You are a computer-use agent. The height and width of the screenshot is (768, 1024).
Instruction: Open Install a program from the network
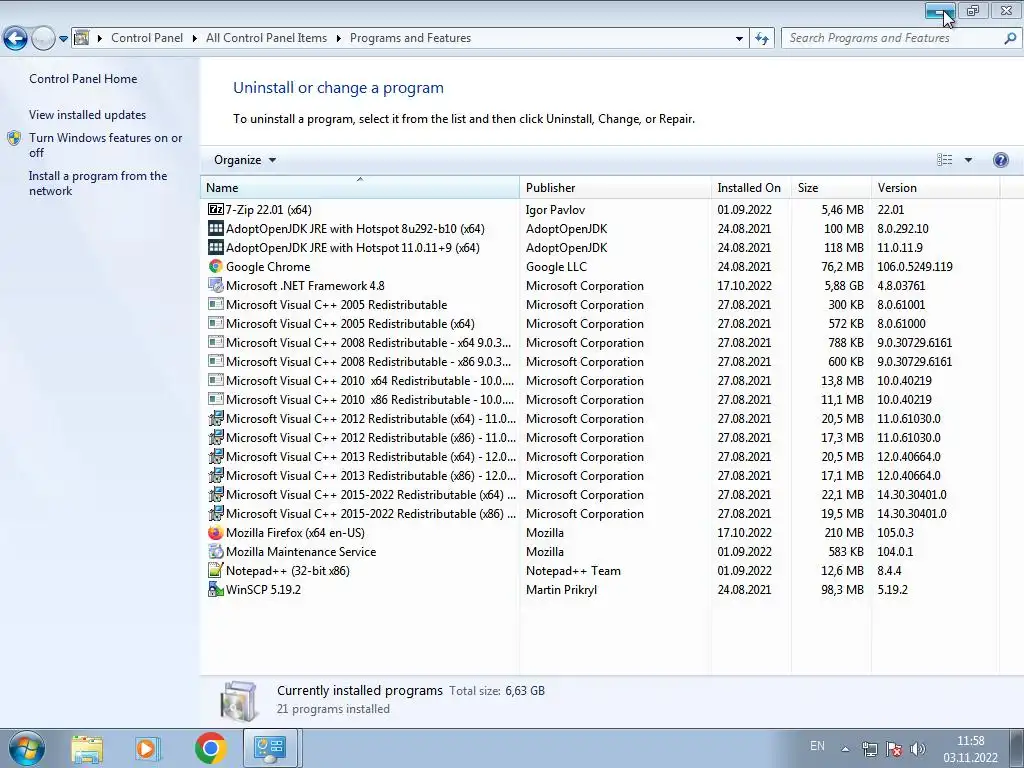[x=98, y=184]
